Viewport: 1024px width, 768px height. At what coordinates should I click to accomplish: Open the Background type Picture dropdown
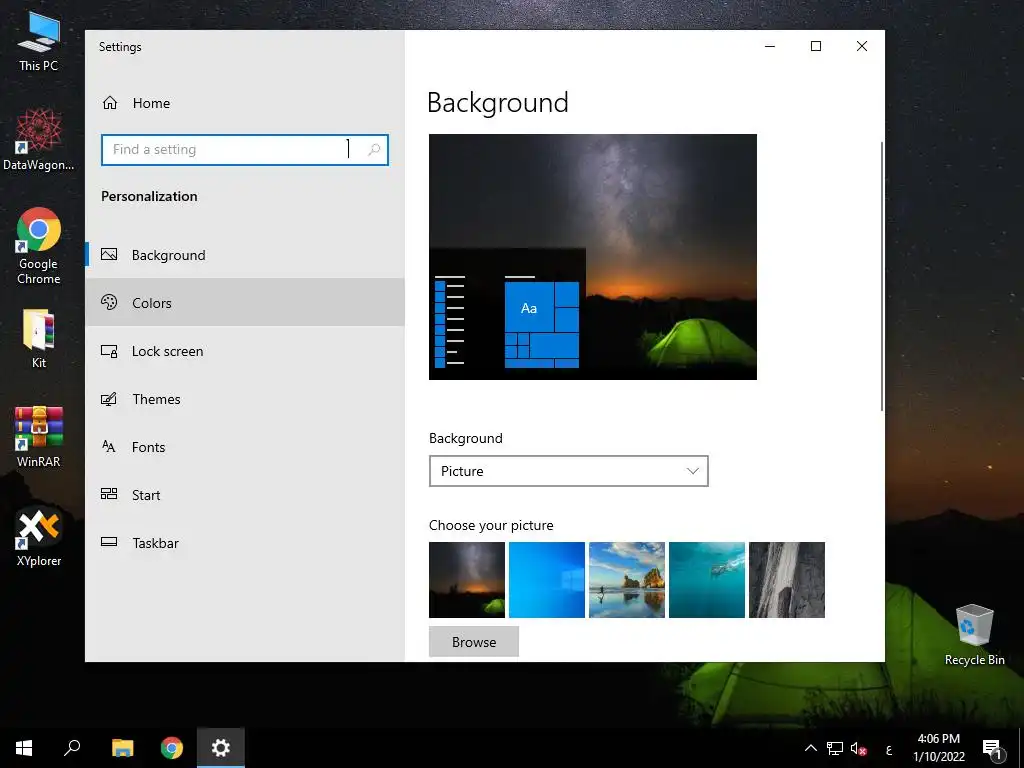point(568,471)
